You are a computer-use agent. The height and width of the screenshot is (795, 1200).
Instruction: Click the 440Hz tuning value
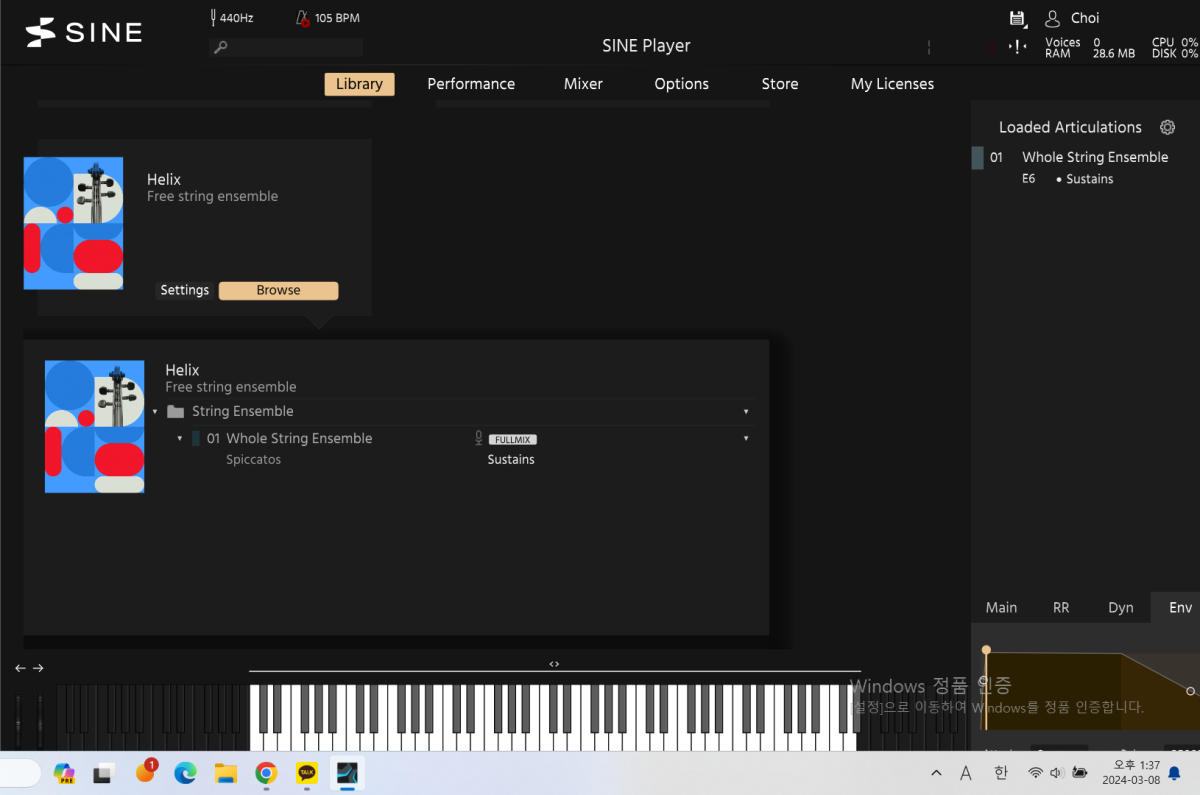(x=237, y=18)
